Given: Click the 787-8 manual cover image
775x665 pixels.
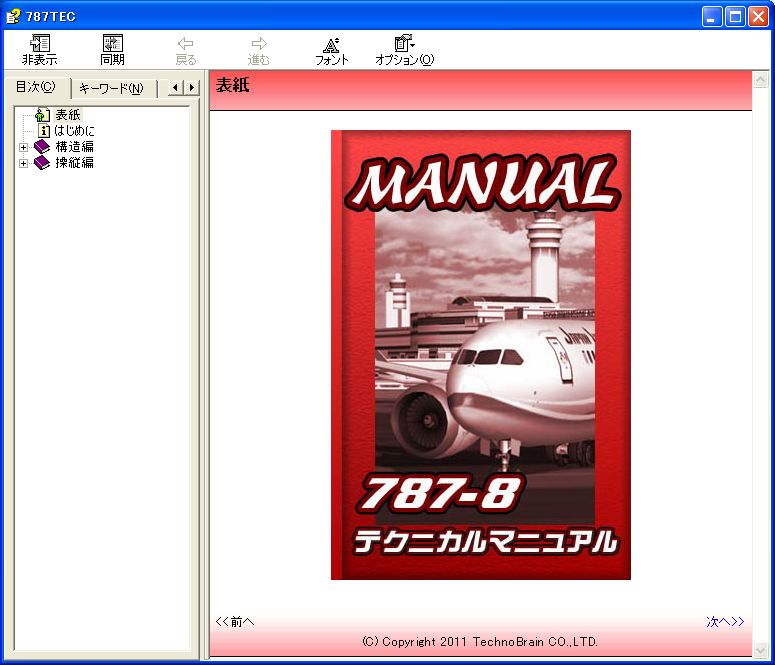Looking at the screenshot, I should 481,355.
